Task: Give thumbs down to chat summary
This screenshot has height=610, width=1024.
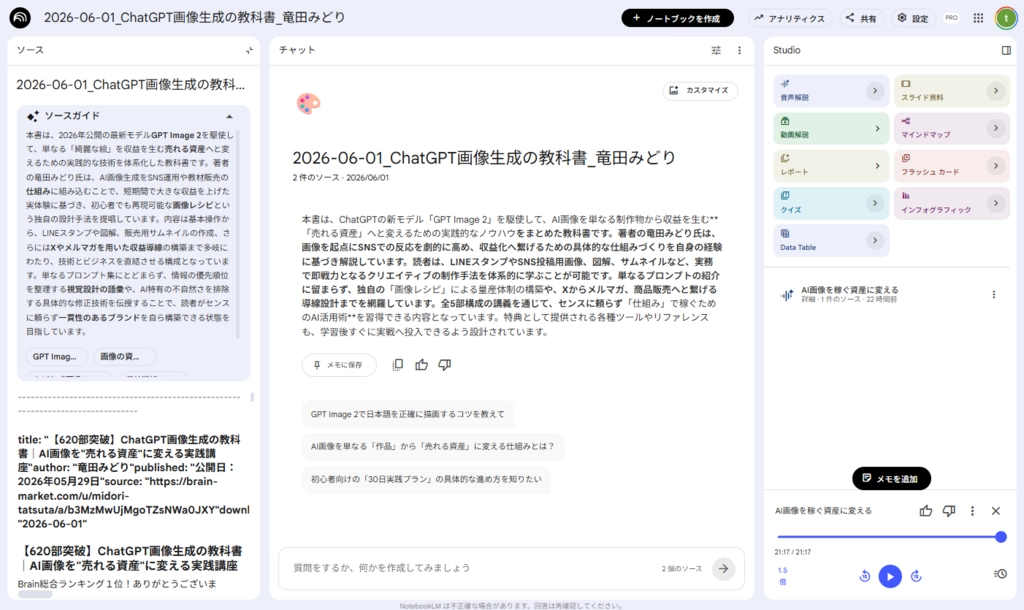Action: (x=445, y=365)
